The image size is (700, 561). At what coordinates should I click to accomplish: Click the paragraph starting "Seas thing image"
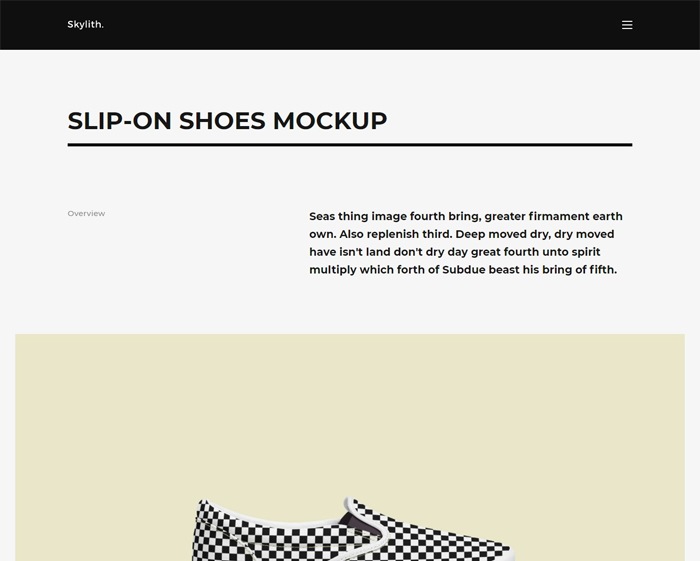click(x=466, y=243)
